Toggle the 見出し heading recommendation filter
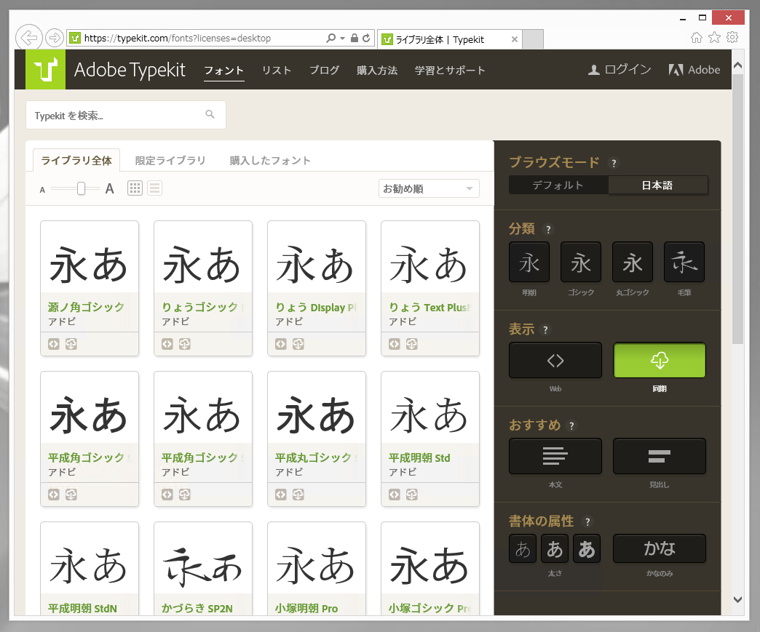This screenshot has width=760, height=632. pos(659,456)
